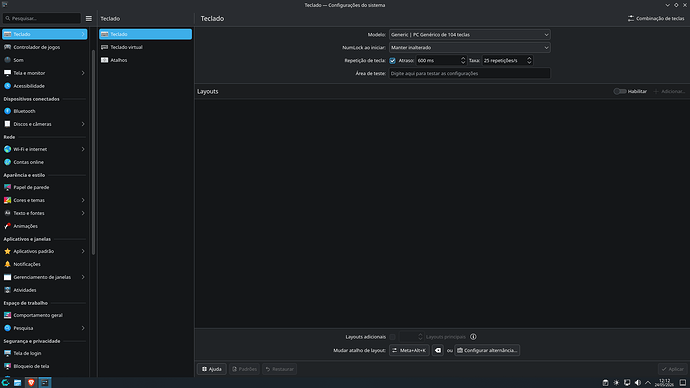Launch Brave browser from the taskbar
The image size is (690, 388).
31,383
